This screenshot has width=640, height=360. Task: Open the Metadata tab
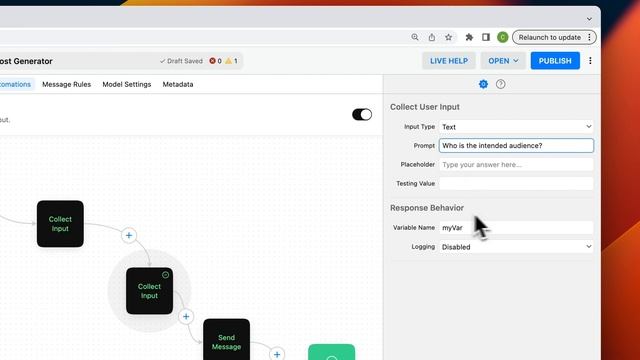click(x=178, y=84)
